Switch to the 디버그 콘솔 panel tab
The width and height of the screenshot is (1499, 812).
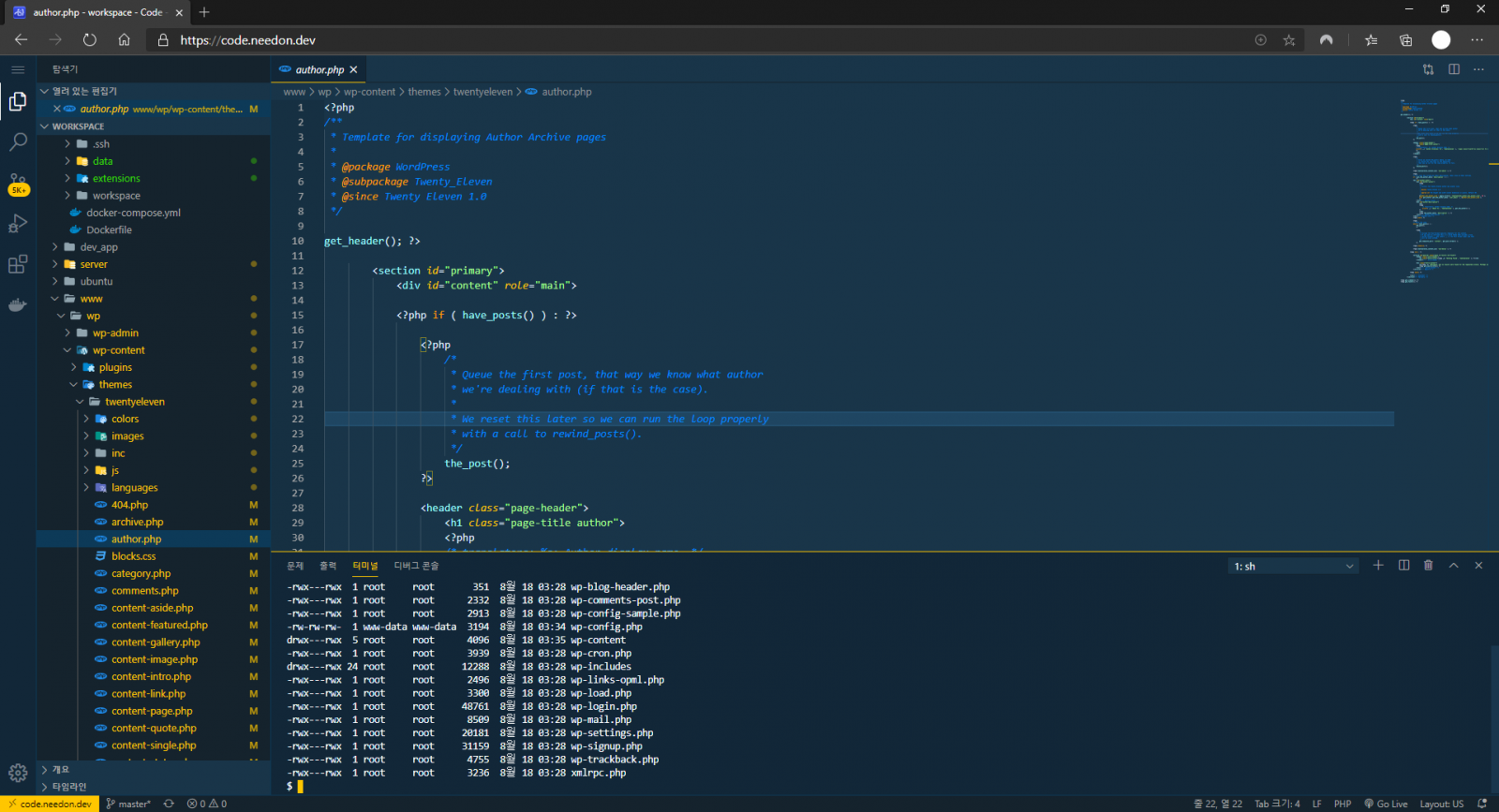(416, 566)
